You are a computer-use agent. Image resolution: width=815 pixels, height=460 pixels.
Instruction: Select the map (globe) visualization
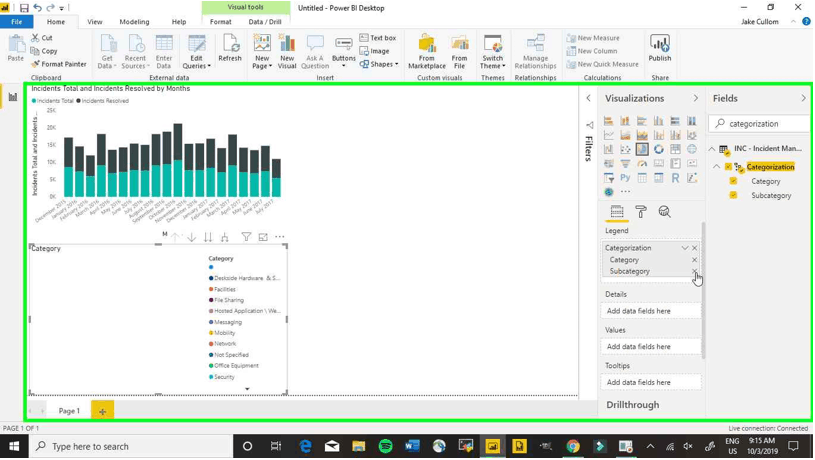[692, 149]
